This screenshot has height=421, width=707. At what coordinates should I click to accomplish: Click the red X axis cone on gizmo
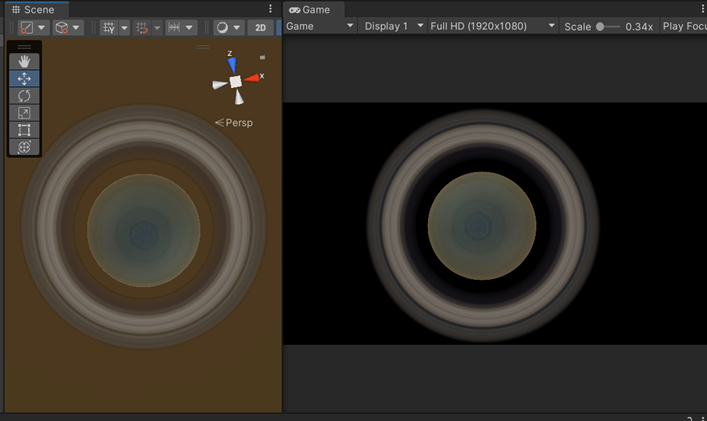point(252,78)
